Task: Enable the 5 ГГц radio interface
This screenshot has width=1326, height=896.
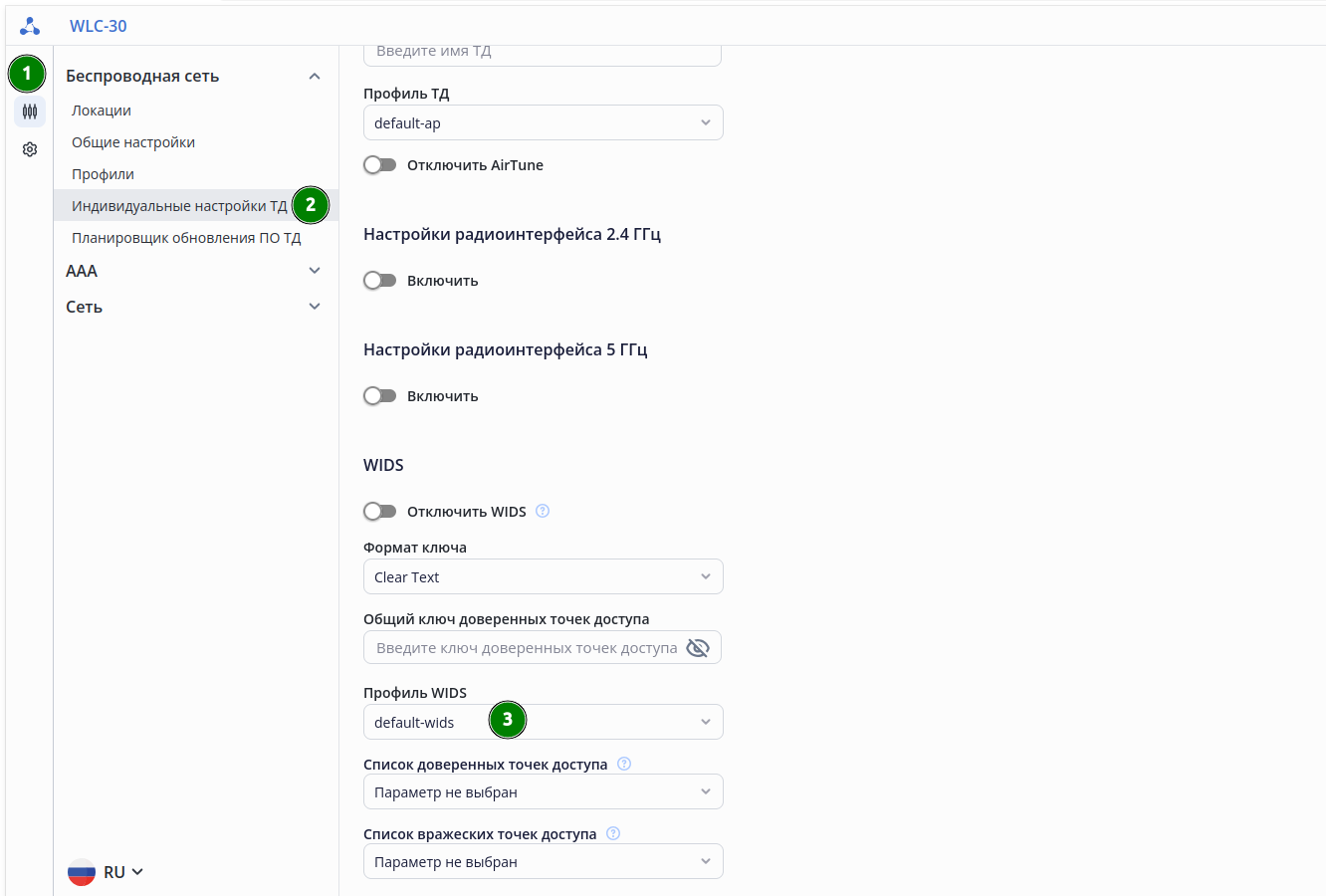Action: 380,396
